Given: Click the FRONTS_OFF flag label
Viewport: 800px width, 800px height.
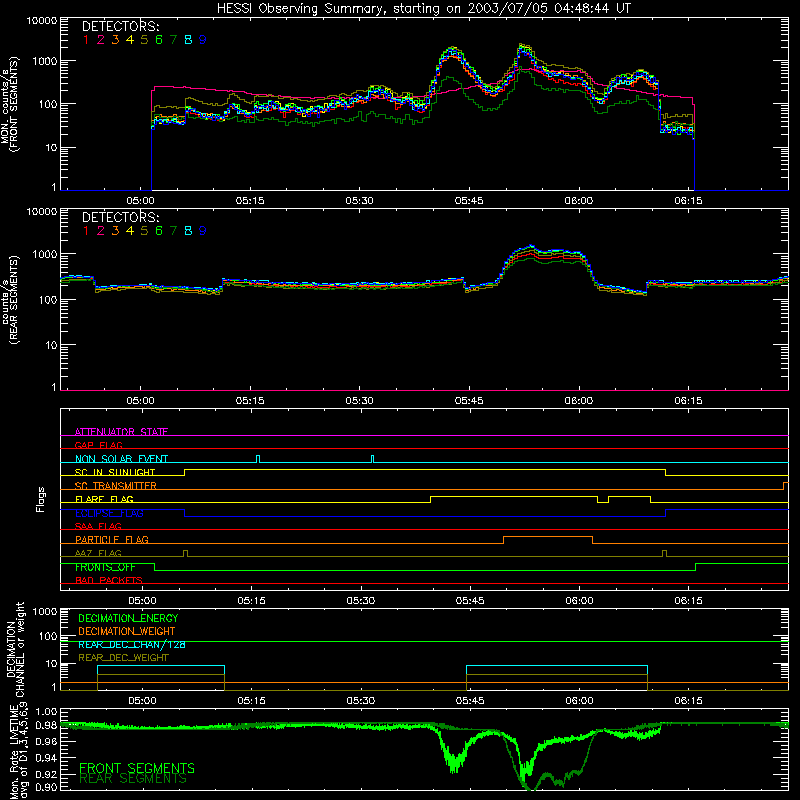Looking at the screenshot, I should (105, 567).
